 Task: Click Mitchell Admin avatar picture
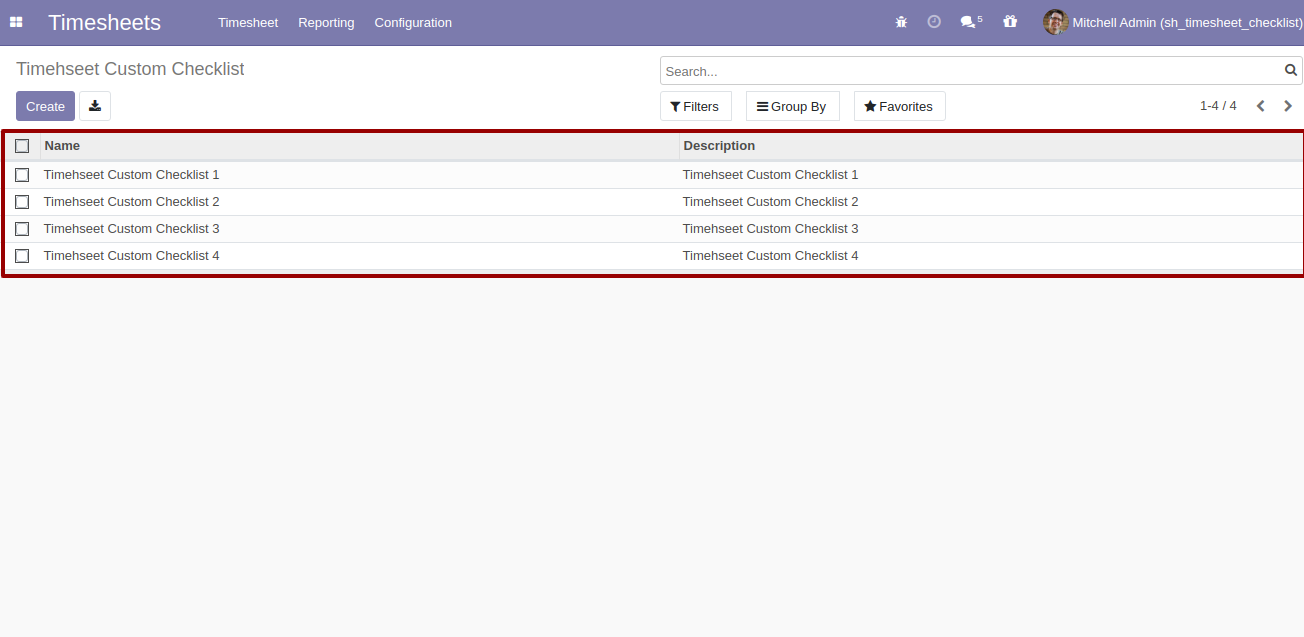coord(1055,22)
